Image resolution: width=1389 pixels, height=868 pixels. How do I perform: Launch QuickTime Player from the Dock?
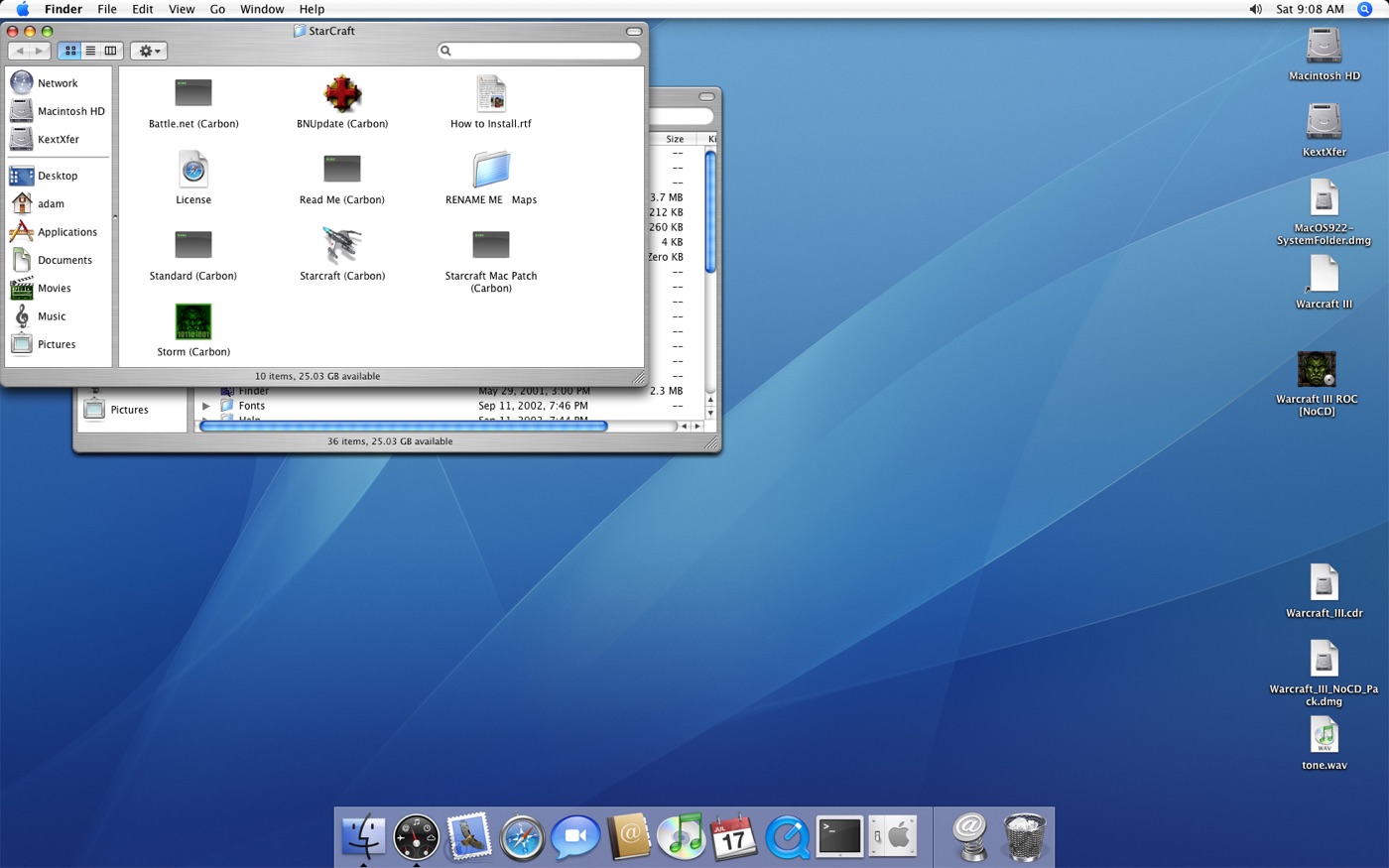788,838
